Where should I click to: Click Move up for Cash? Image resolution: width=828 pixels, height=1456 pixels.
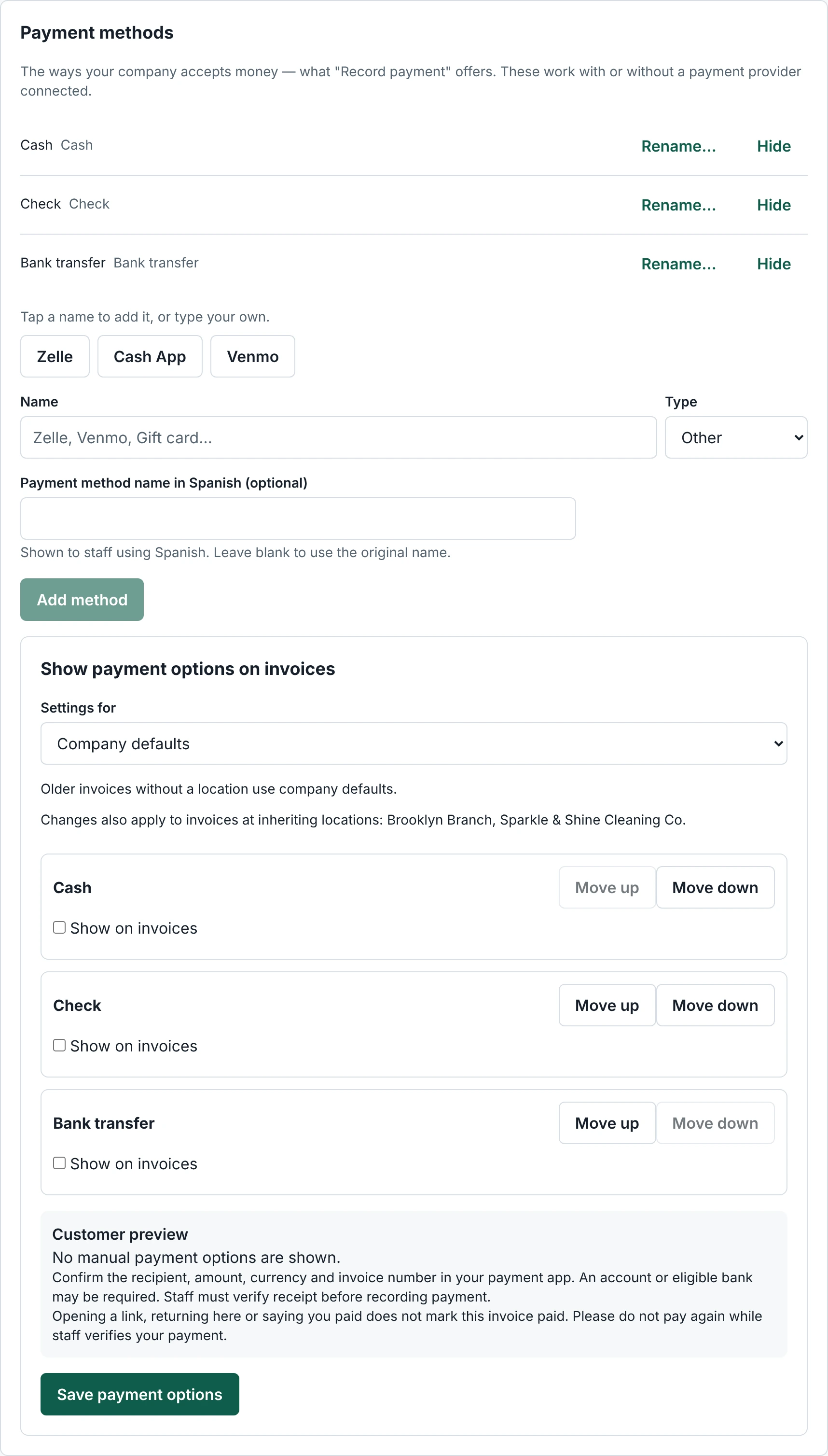coord(607,888)
